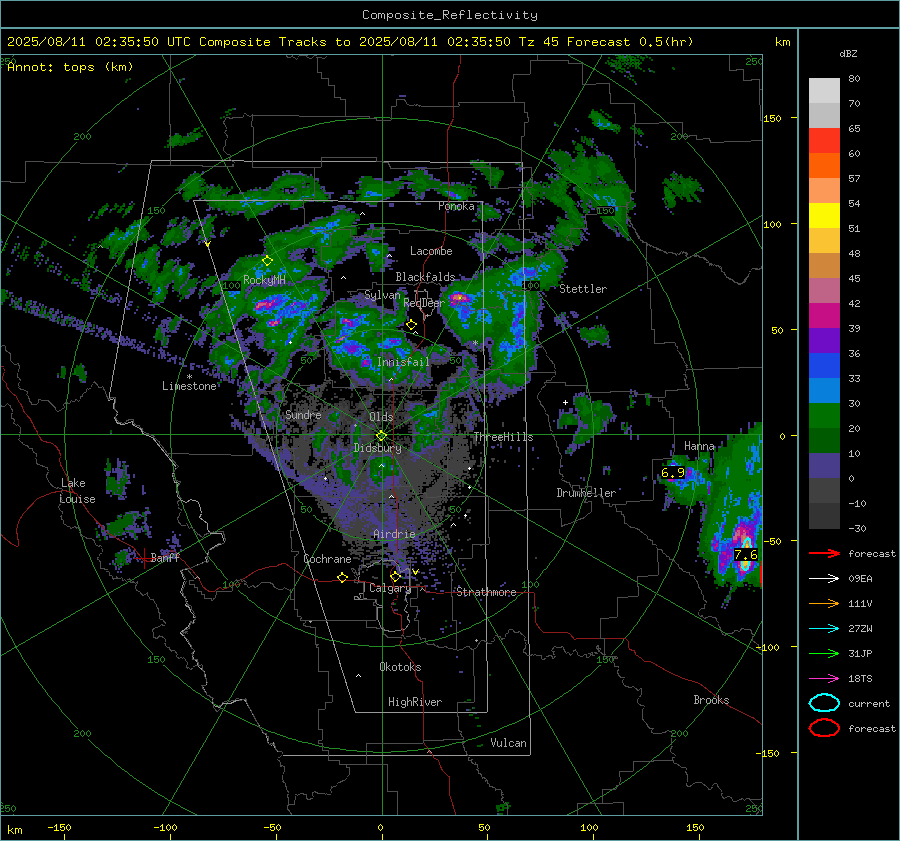Click the Strathmore city label
Image resolution: width=900 pixels, height=841 pixels.
(x=486, y=592)
